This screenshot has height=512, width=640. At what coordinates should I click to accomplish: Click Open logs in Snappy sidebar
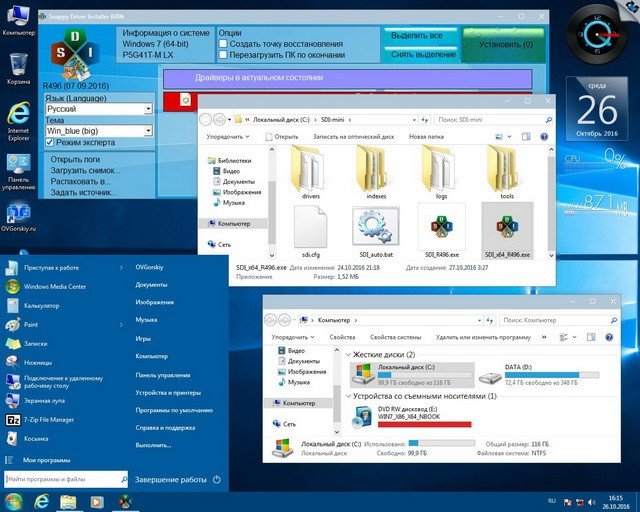coord(75,159)
